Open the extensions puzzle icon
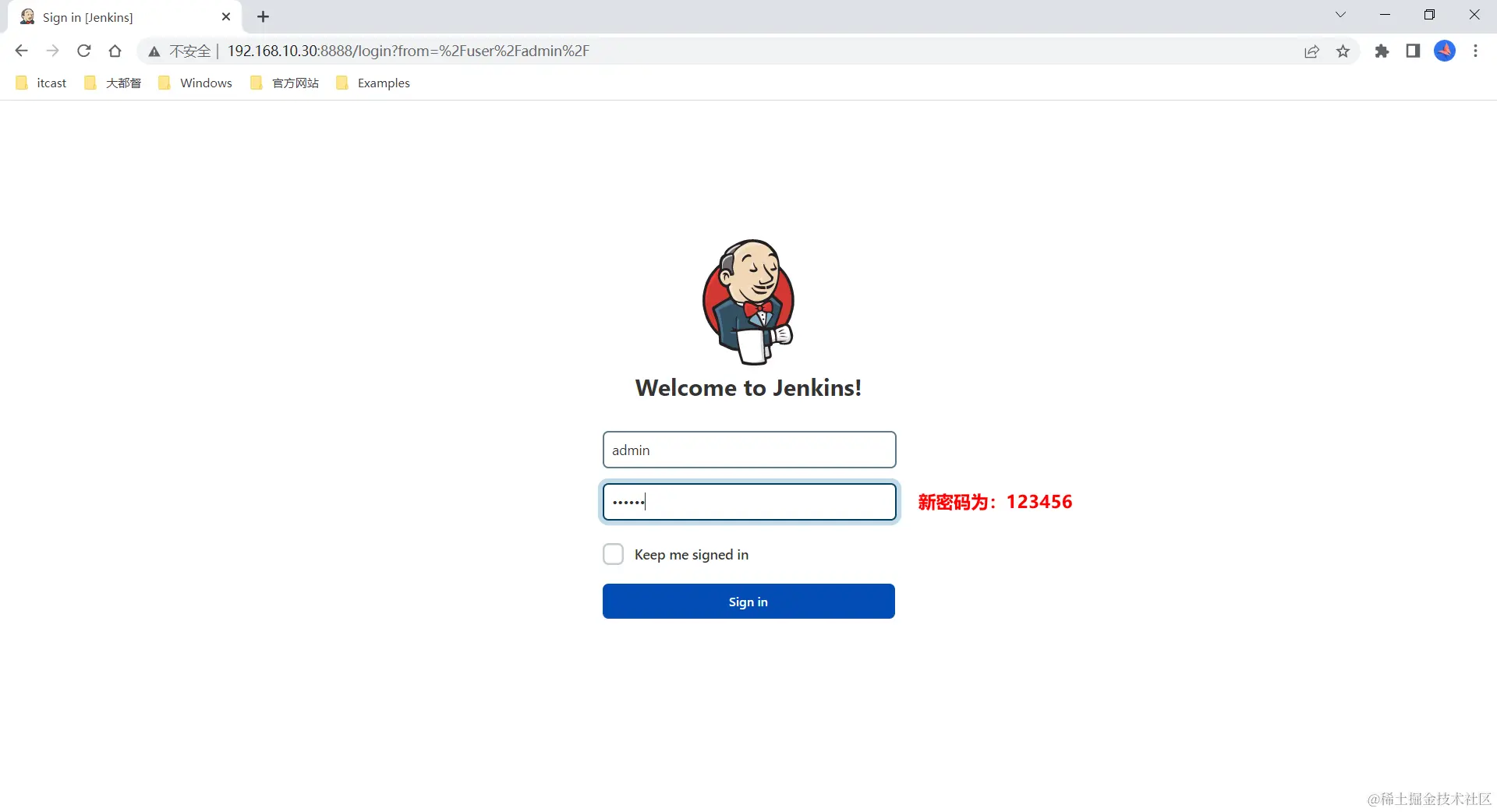1497x812 pixels. (1382, 51)
